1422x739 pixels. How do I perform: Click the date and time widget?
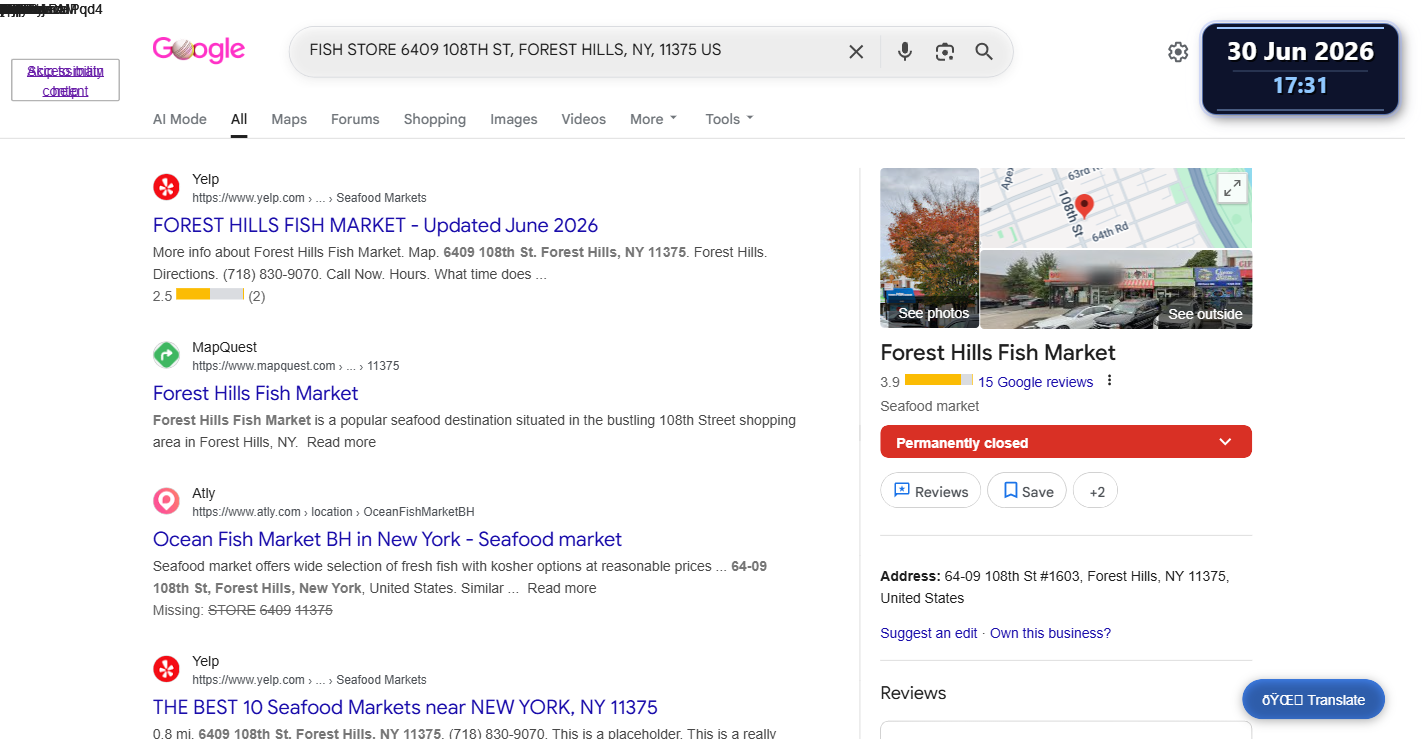1300,68
